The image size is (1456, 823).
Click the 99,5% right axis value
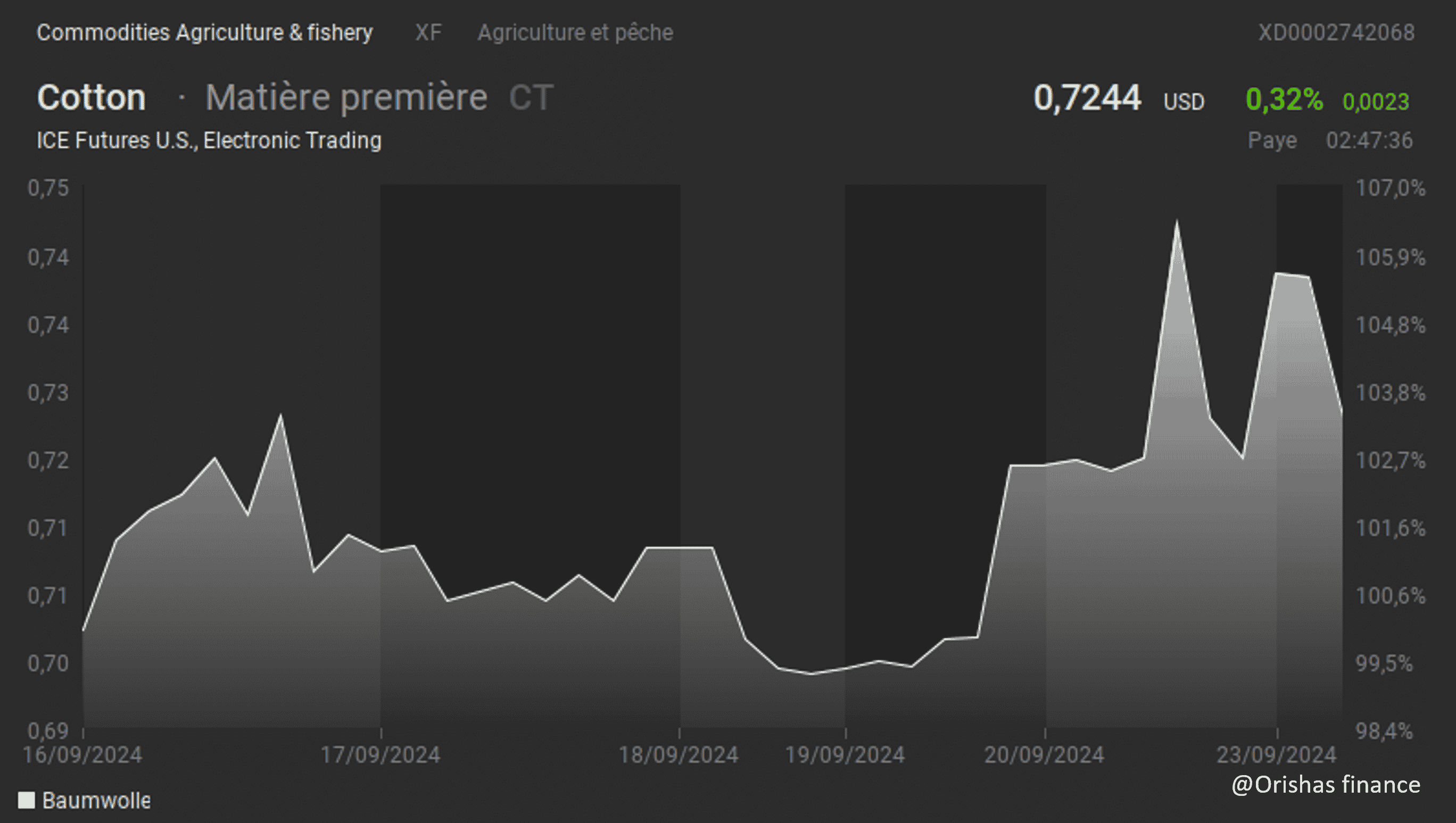(x=1384, y=663)
